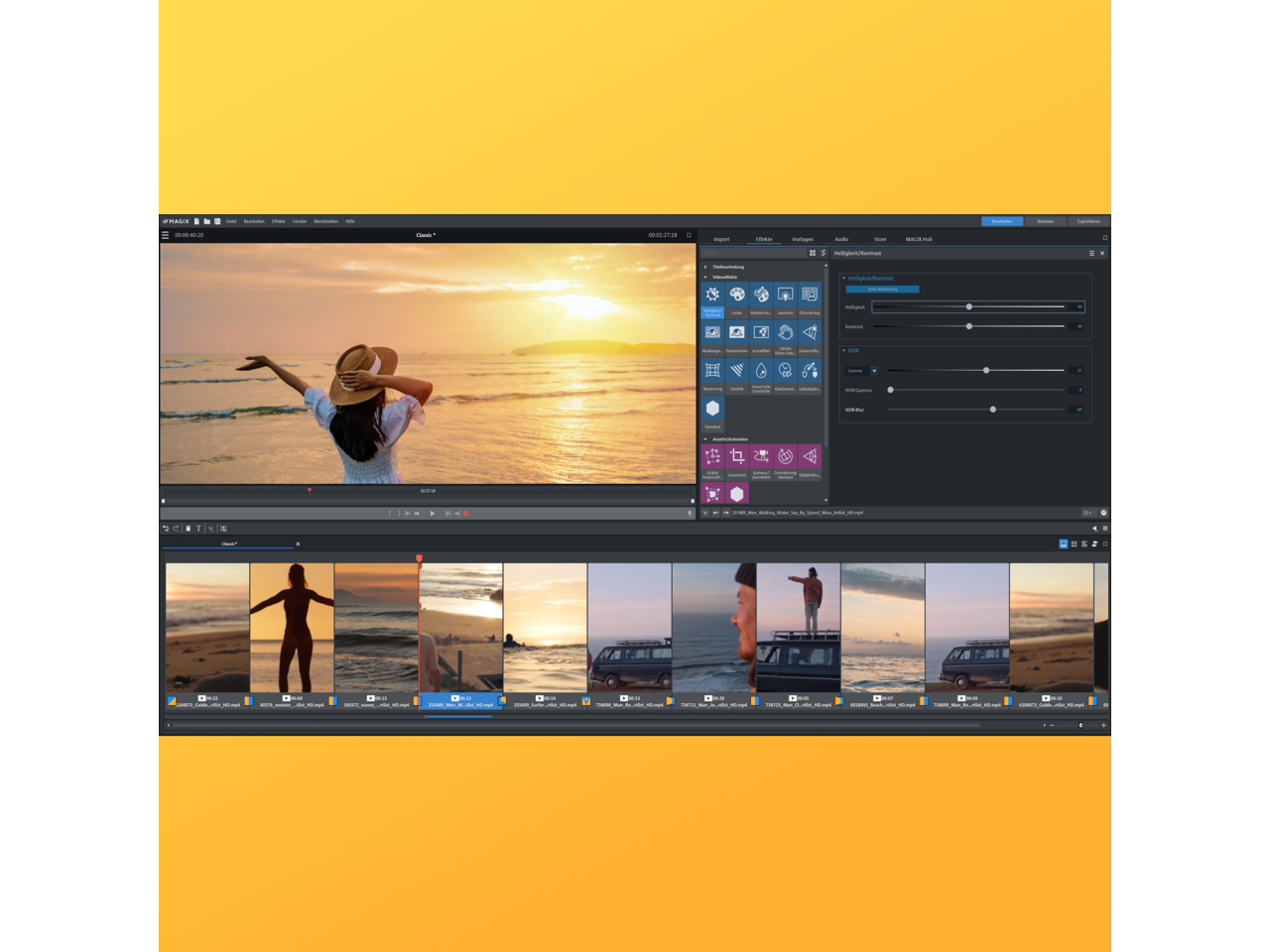The height and width of the screenshot is (952, 1270).
Task: Open the Gamma dropdown in HDR section
Action: pyautogui.click(x=874, y=371)
